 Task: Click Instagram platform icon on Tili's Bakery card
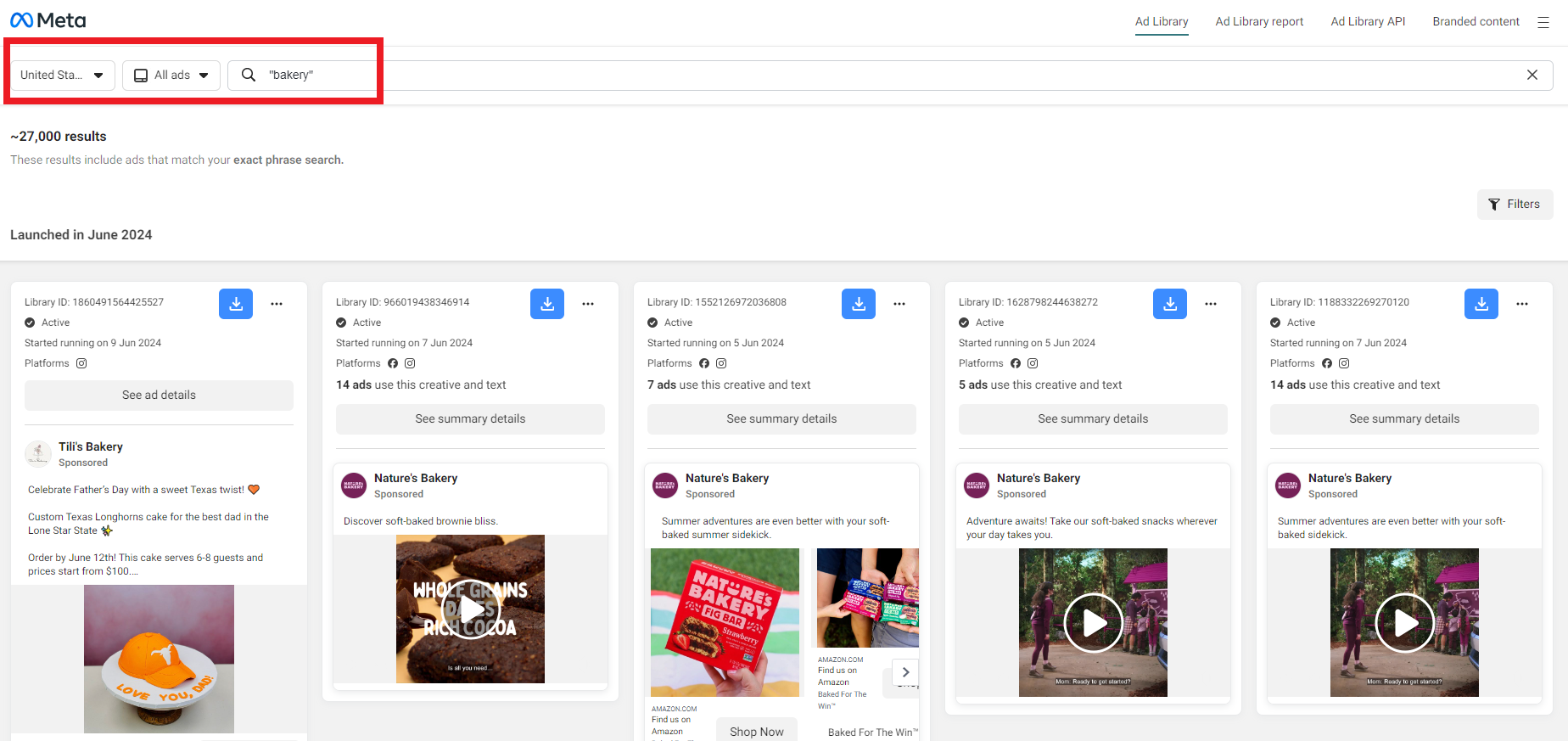coord(81,363)
